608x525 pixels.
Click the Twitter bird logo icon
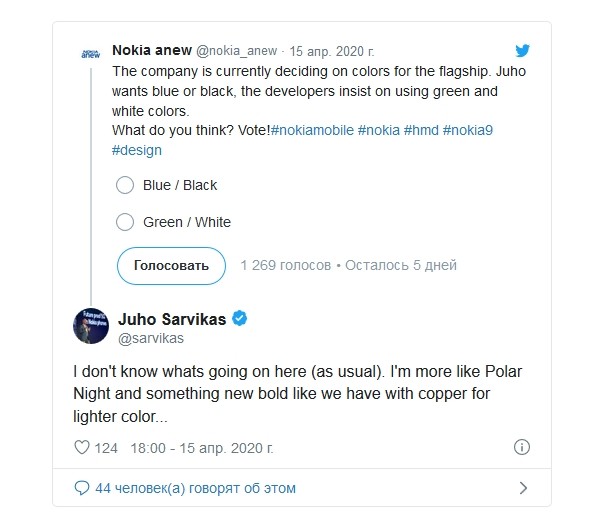tap(522, 50)
